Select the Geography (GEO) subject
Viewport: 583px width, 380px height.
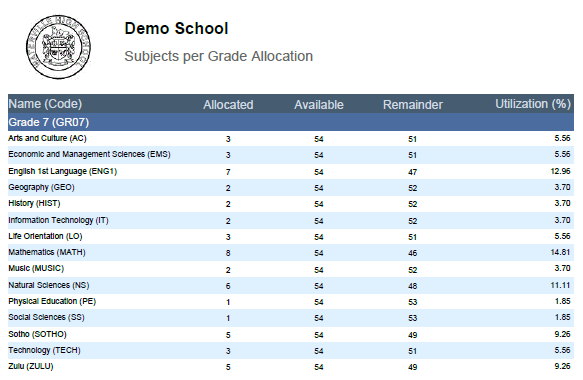(41, 187)
